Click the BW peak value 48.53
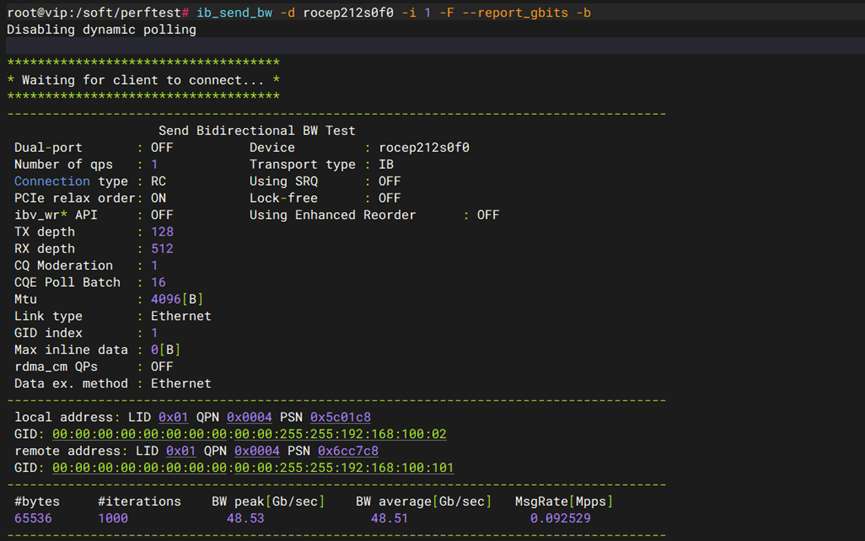 (x=246, y=519)
